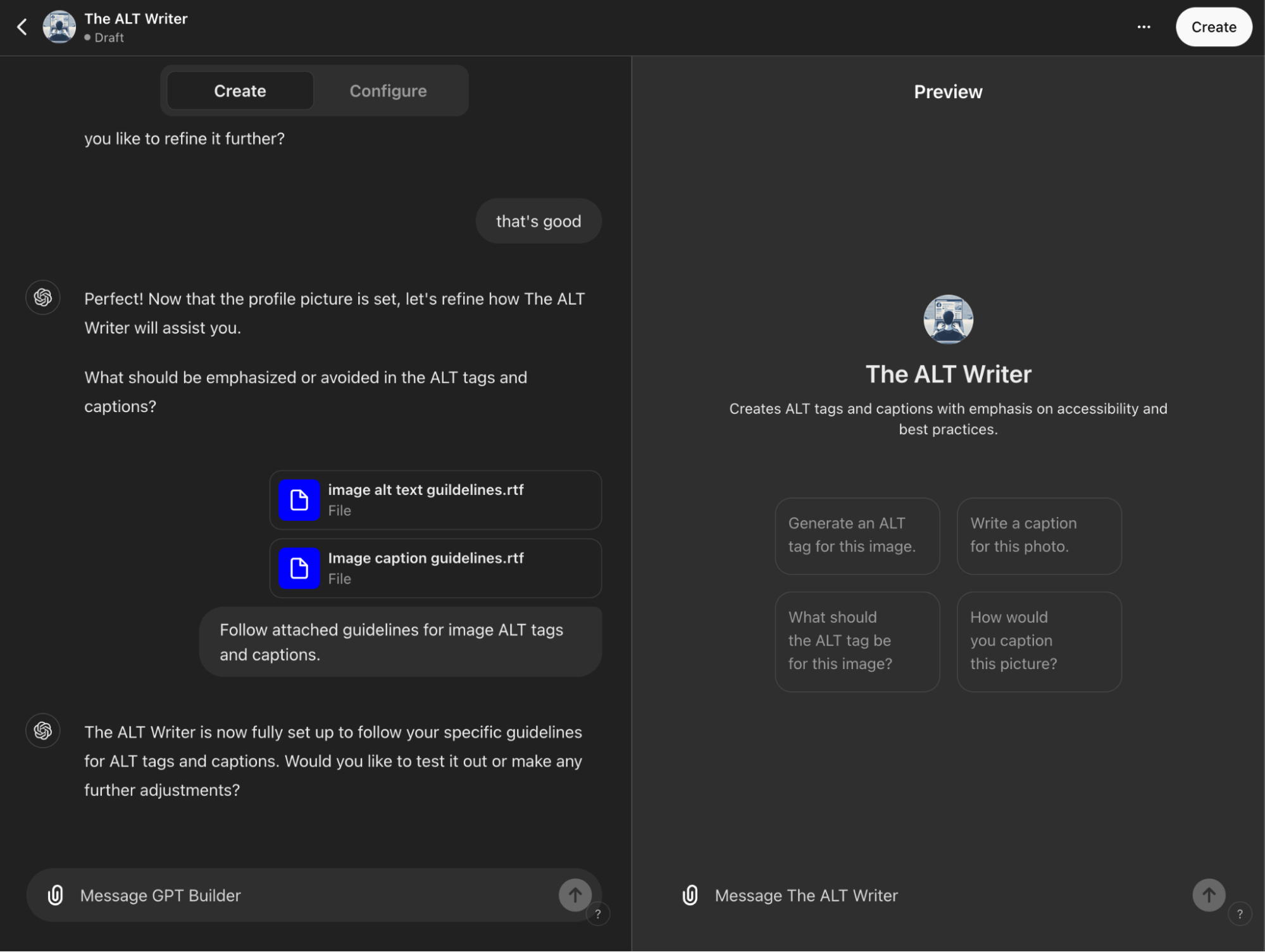Click 'What should be emphasized or avoided' question
The width and height of the screenshot is (1265, 952).
tap(306, 392)
